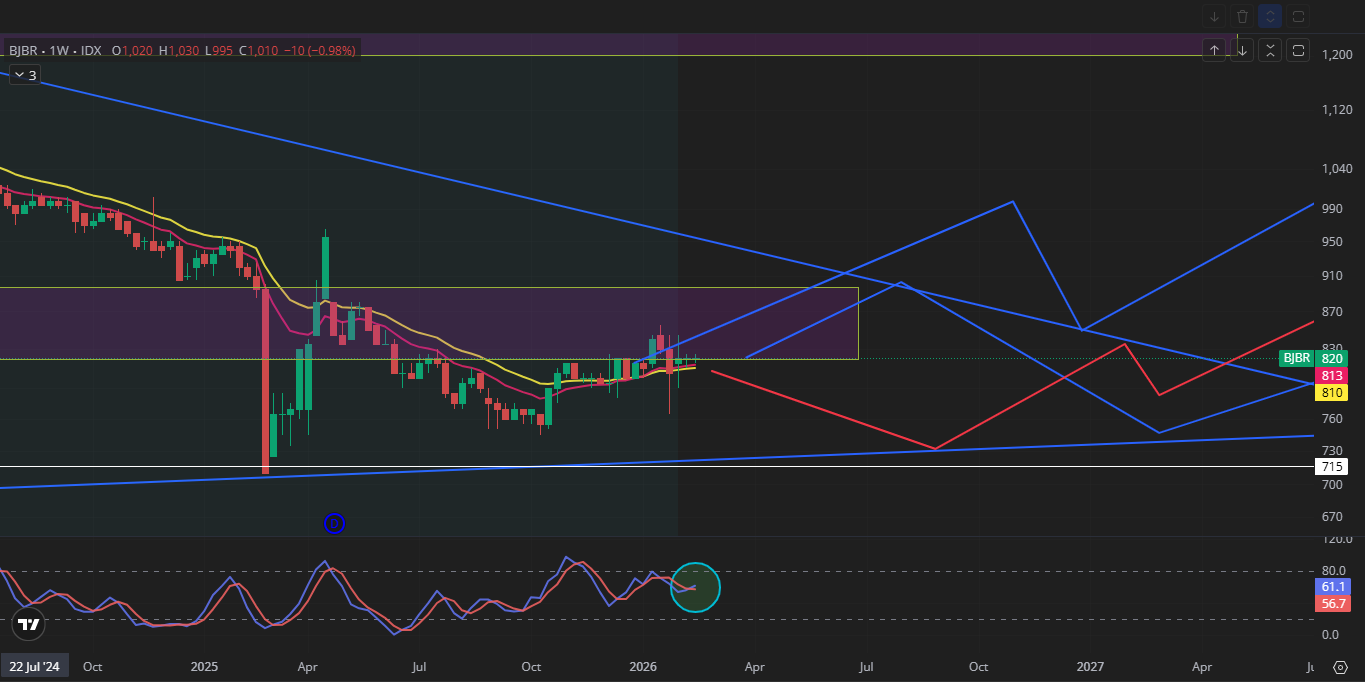The width and height of the screenshot is (1365, 682).
Task: Click the 120.0 oscillator scale label
Action: 1336,539
